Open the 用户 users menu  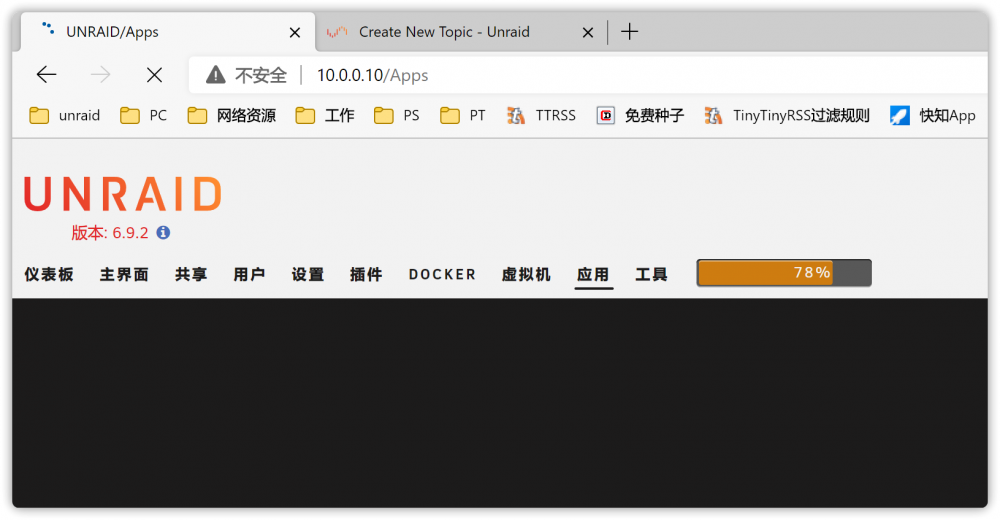point(249,274)
